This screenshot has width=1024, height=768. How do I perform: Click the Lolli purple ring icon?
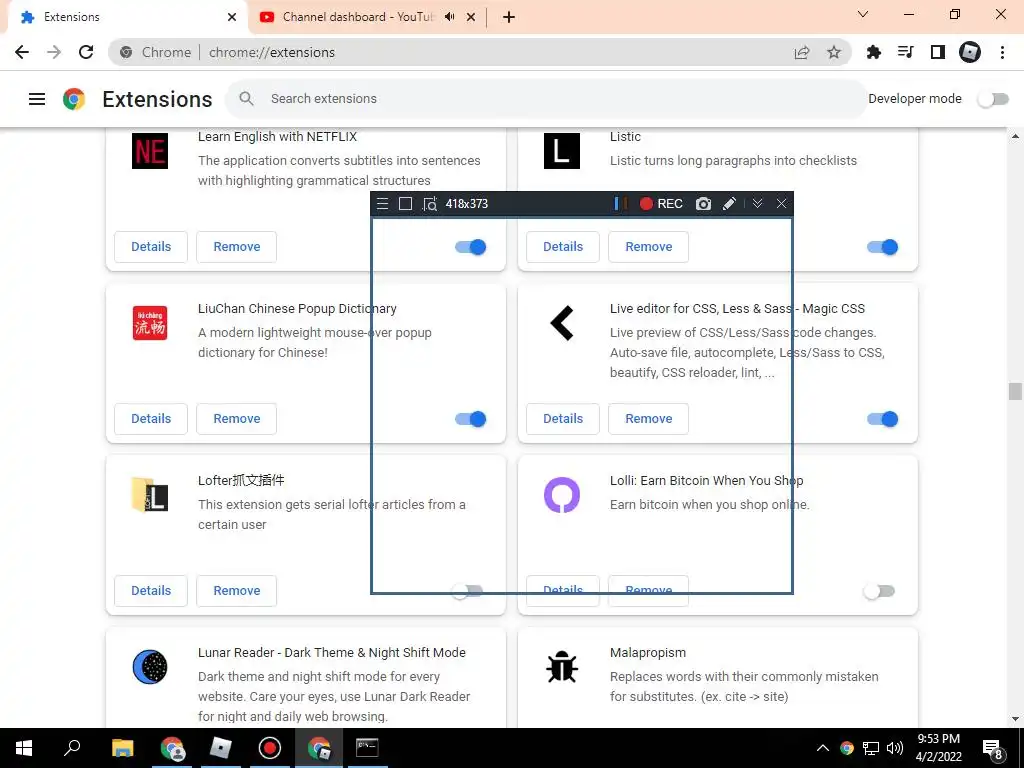click(562, 494)
